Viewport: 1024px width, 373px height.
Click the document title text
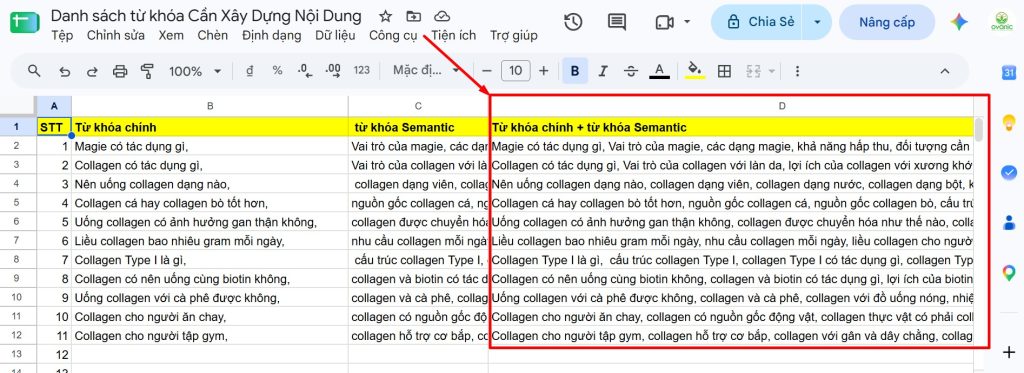[206, 16]
